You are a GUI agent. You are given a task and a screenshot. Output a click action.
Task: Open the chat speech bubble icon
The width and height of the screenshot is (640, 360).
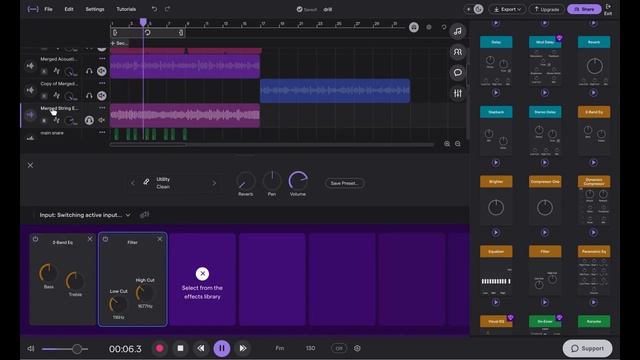[458, 73]
